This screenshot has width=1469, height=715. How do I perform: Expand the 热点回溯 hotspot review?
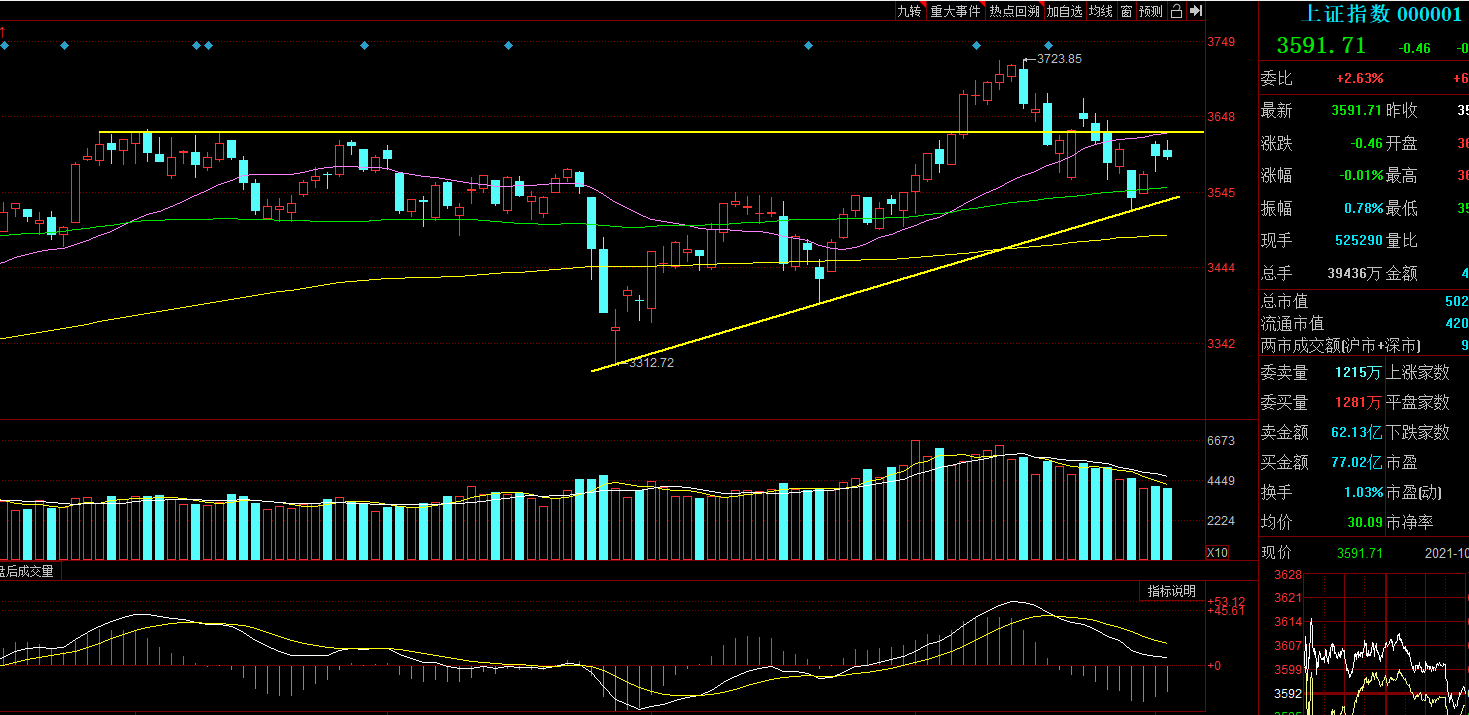point(1014,11)
